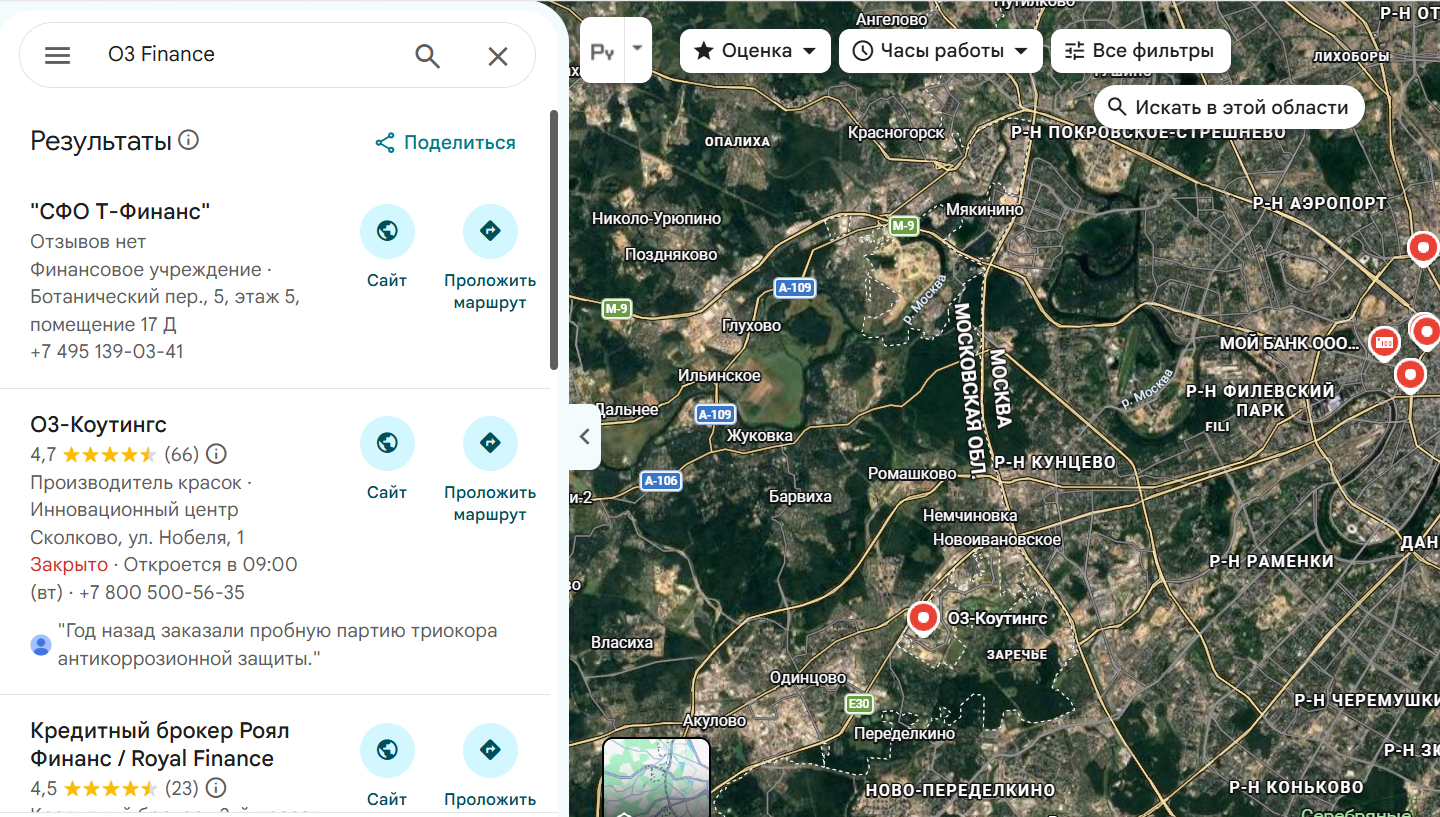The height and width of the screenshot is (817, 1440).
Task: Click inside the O3 Finance search field
Action: click(250, 54)
